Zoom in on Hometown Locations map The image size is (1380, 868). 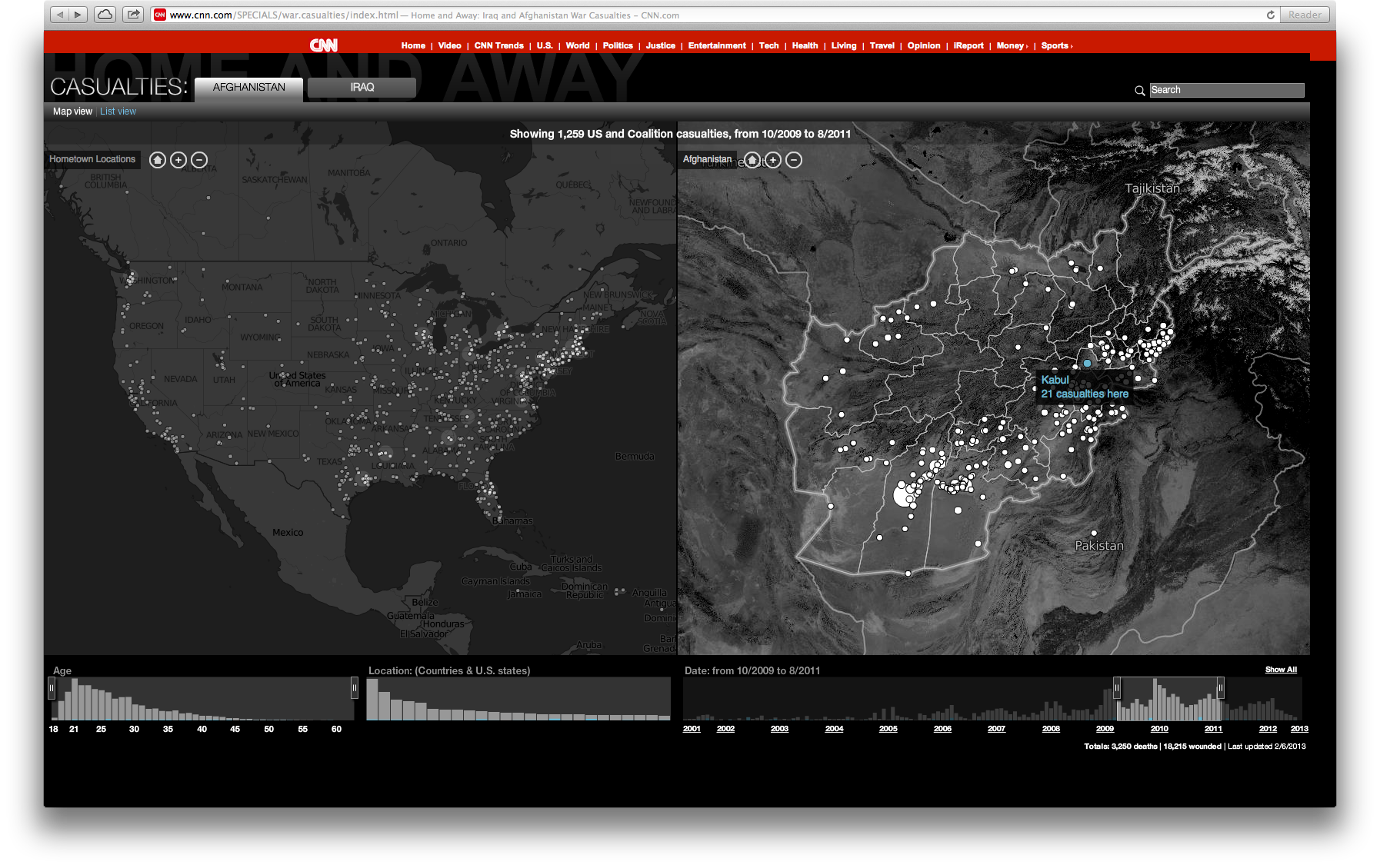point(178,160)
